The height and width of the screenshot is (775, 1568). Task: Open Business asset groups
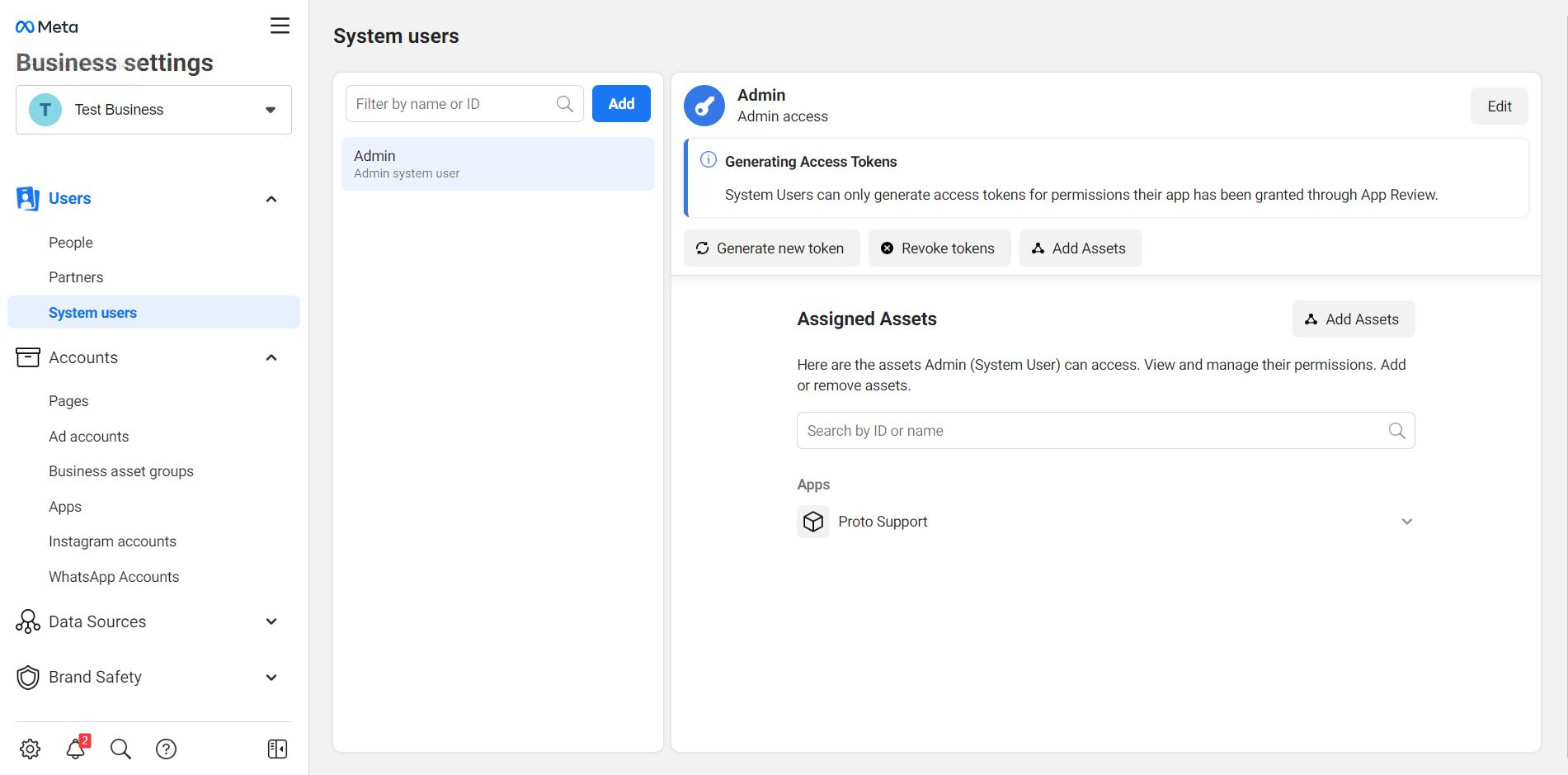pos(121,471)
